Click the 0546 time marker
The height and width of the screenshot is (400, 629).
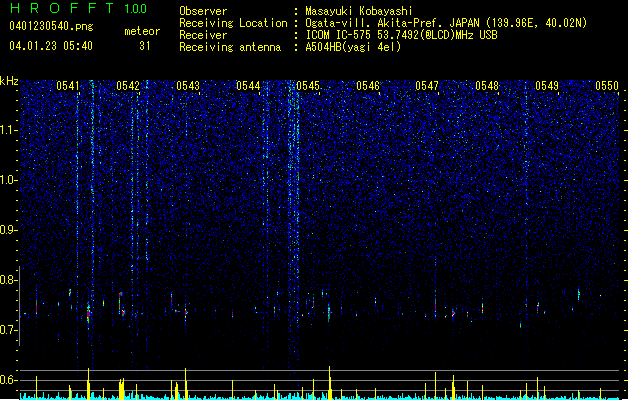[x=368, y=86]
